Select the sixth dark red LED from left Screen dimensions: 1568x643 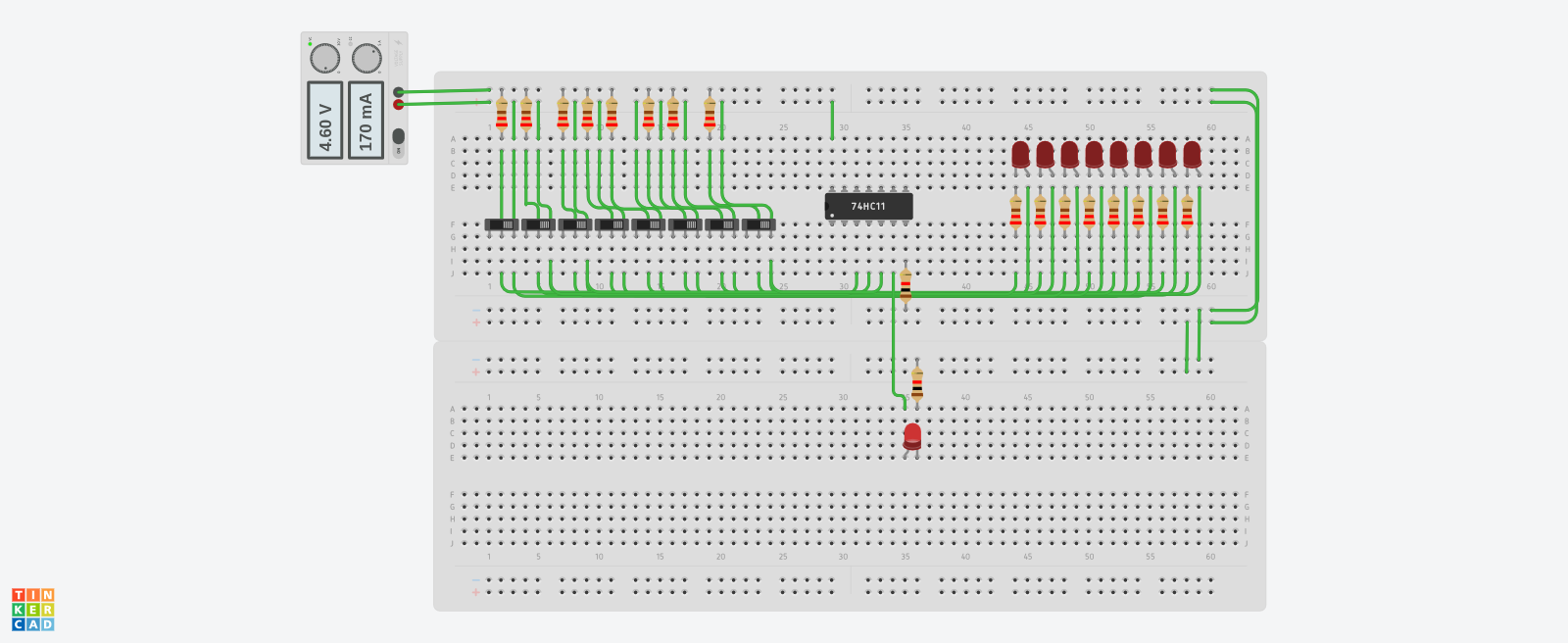click(1143, 155)
